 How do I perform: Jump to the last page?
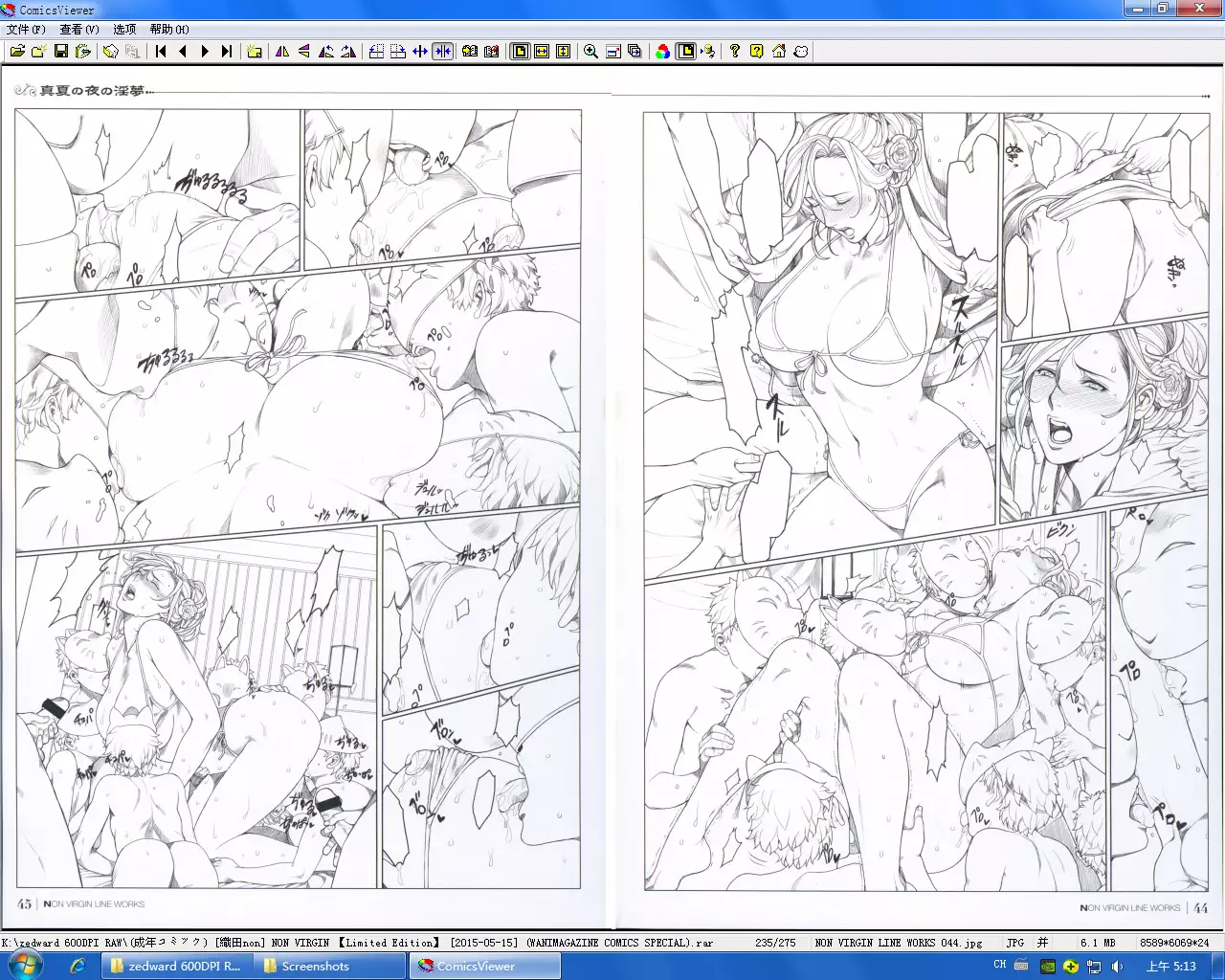pos(227,52)
